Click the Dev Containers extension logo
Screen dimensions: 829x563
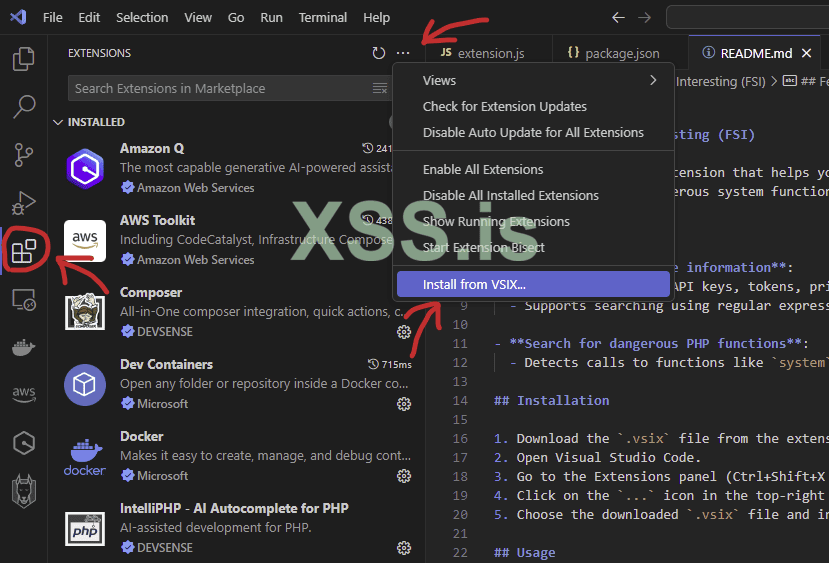[x=85, y=385]
